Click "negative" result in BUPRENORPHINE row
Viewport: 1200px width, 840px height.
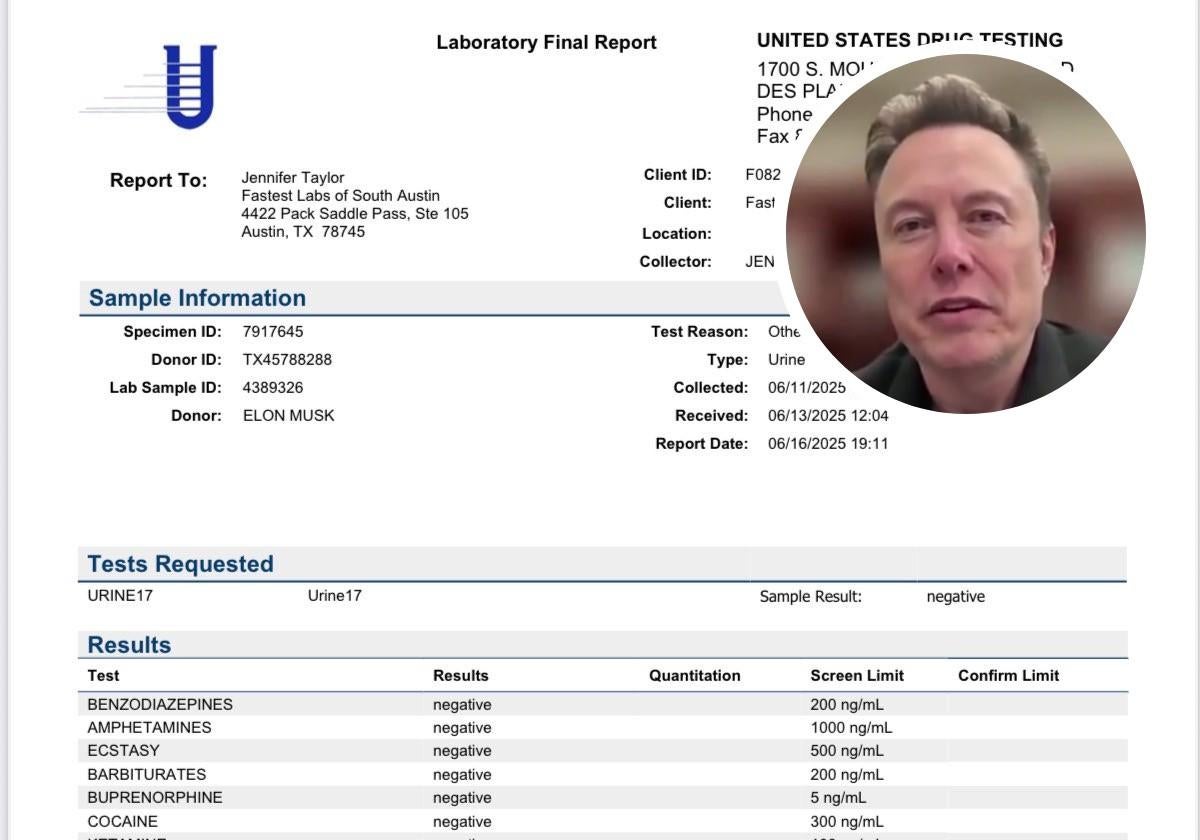[462, 798]
